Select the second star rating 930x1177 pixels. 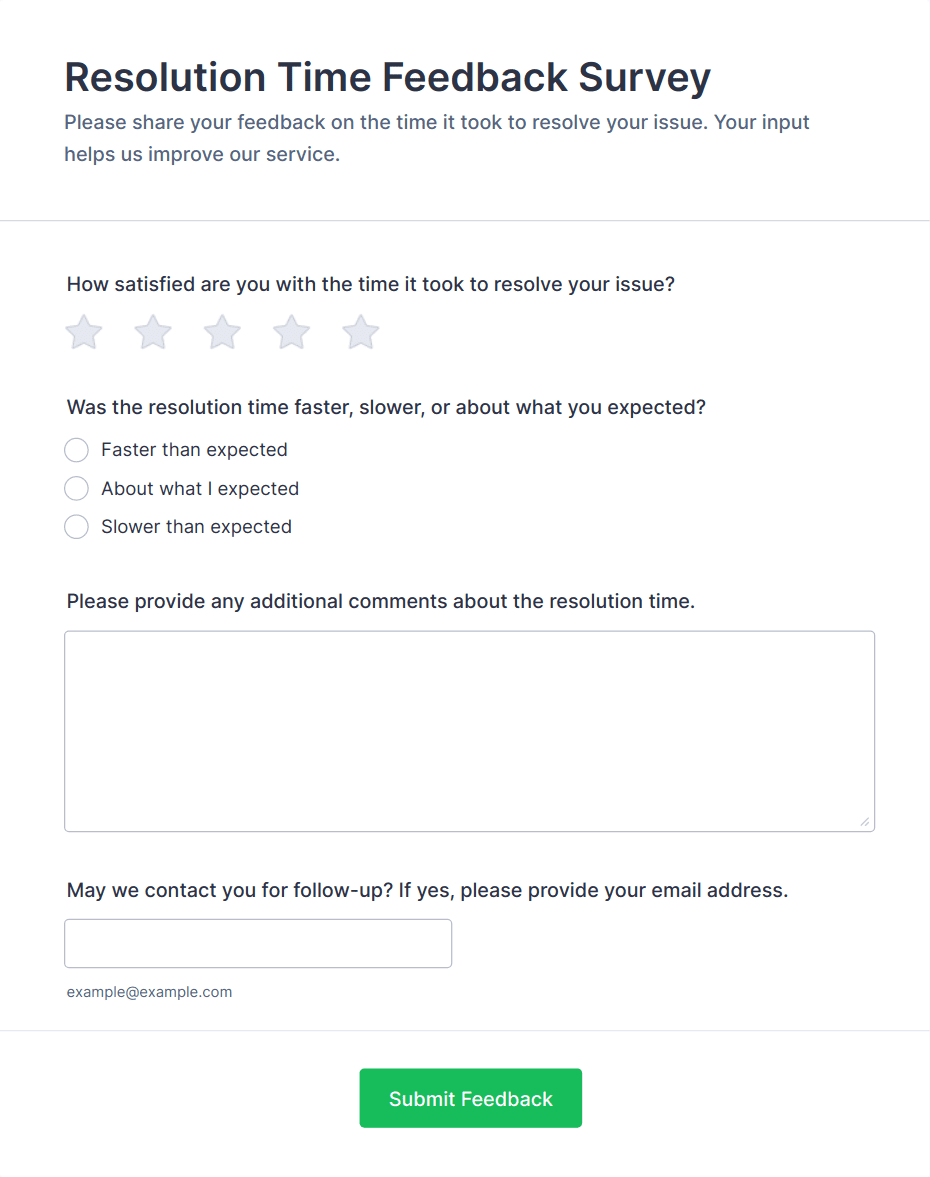pyautogui.click(x=153, y=333)
